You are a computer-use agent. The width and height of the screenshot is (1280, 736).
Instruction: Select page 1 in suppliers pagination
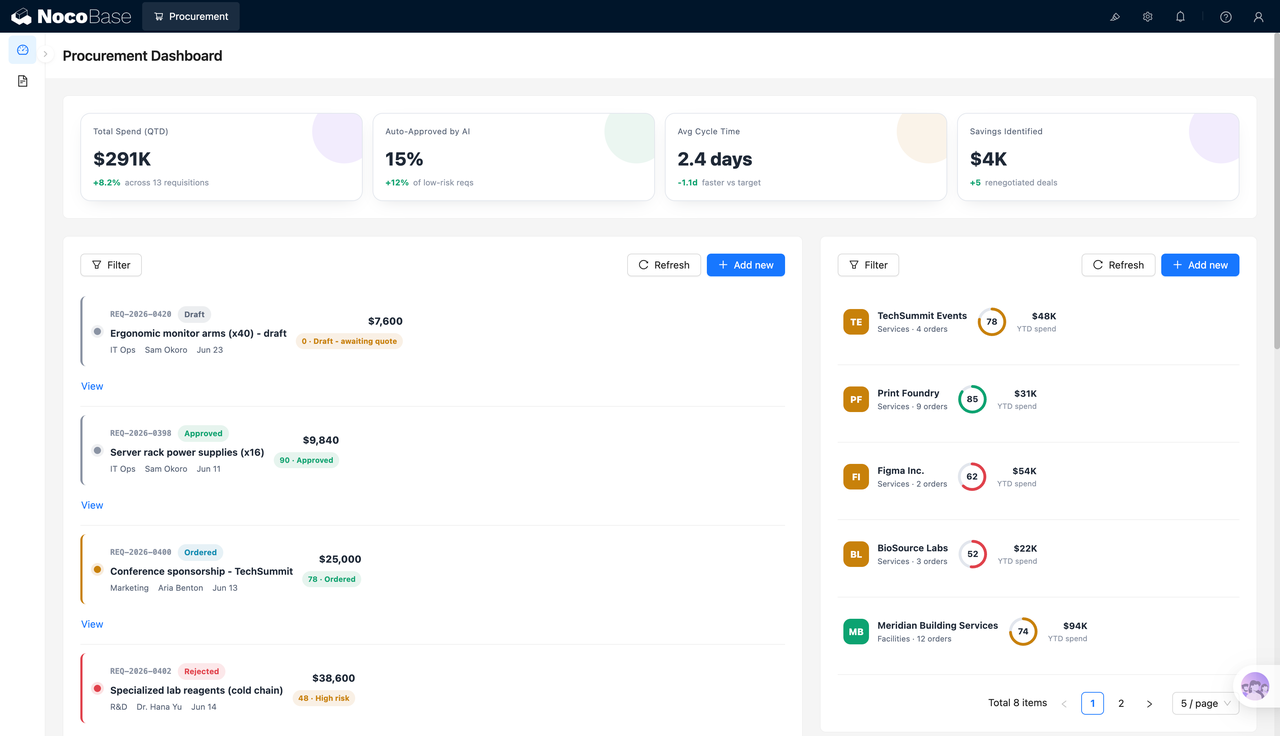[x=1092, y=703]
